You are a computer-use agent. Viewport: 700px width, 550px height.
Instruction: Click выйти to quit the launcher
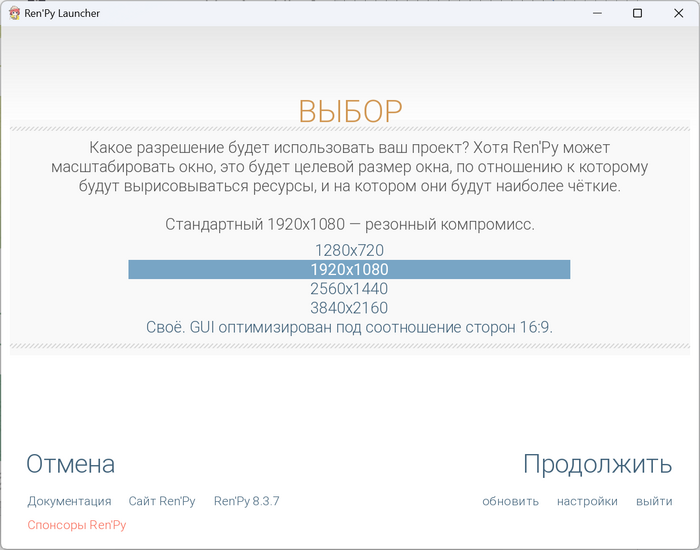click(654, 501)
